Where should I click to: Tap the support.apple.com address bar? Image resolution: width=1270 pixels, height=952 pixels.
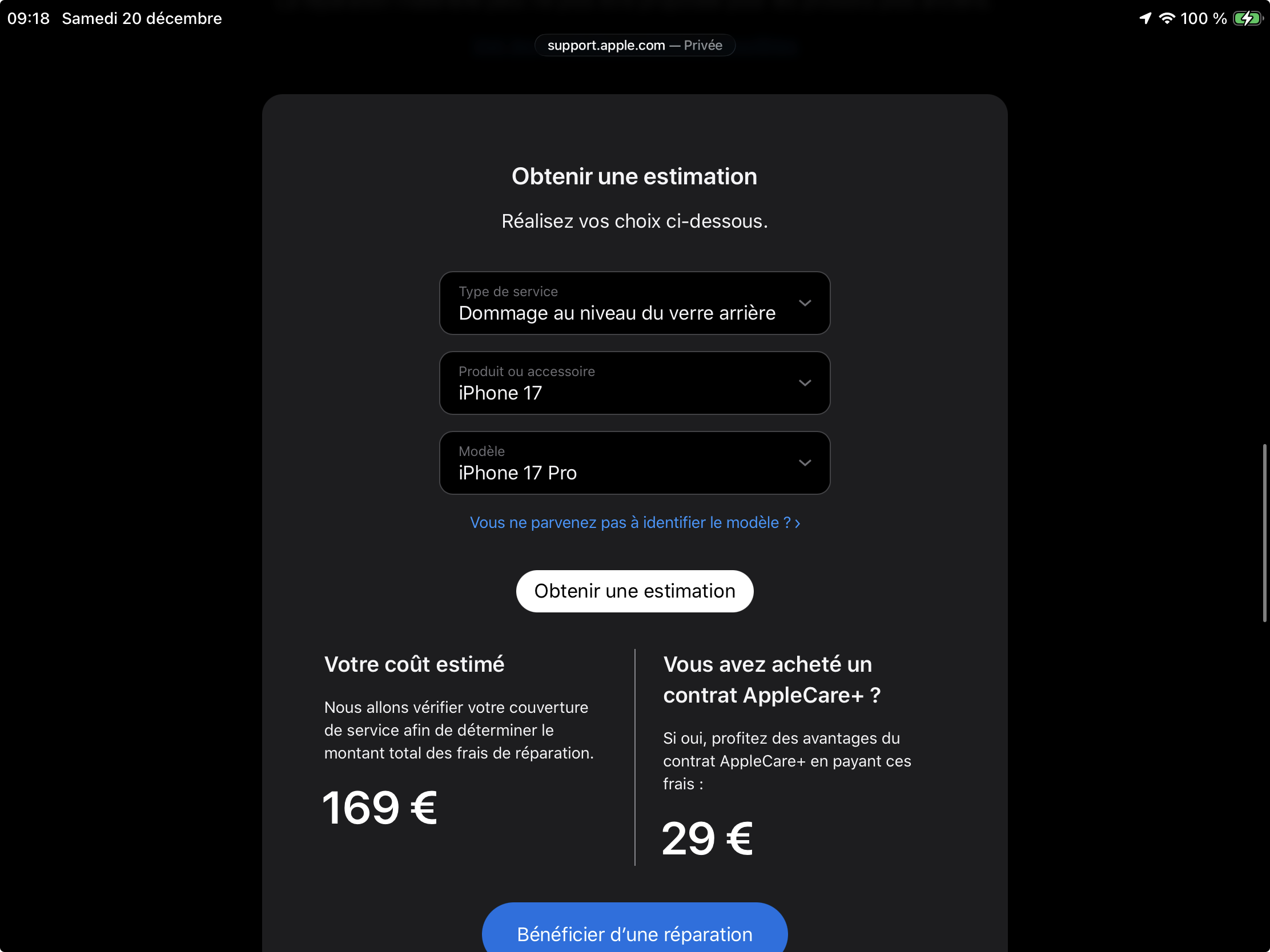(634, 45)
